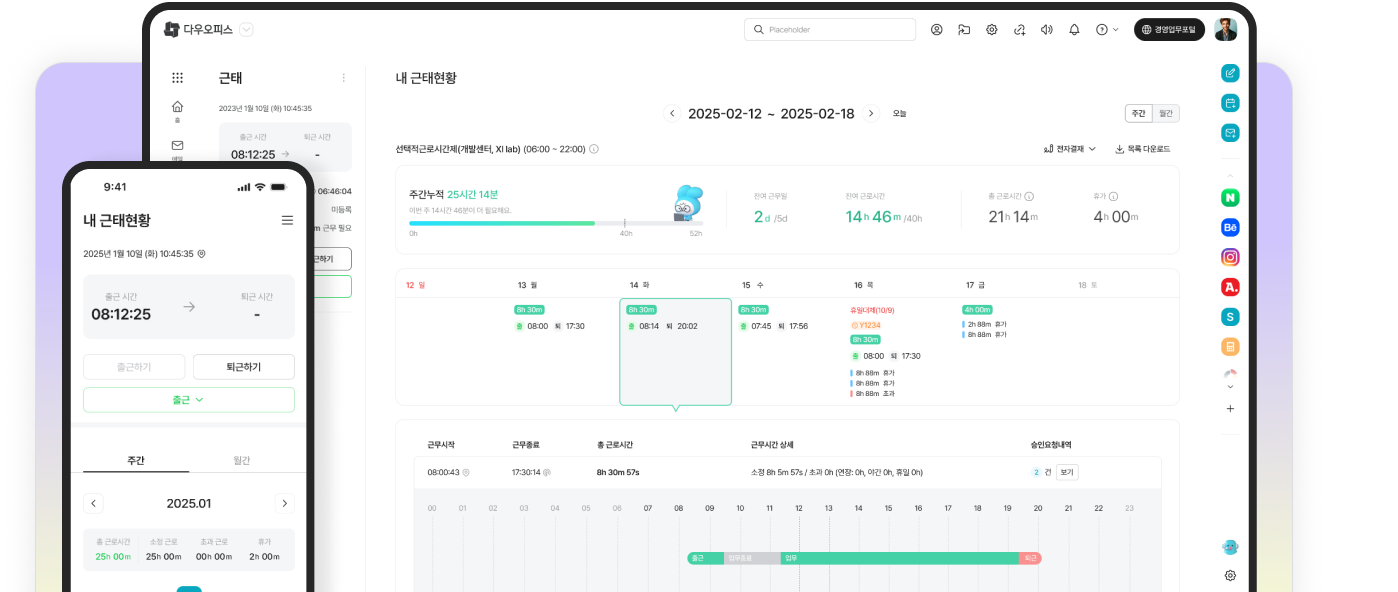
Task: Click the speaker announcement icon in header
Action: click(1047, 30)
